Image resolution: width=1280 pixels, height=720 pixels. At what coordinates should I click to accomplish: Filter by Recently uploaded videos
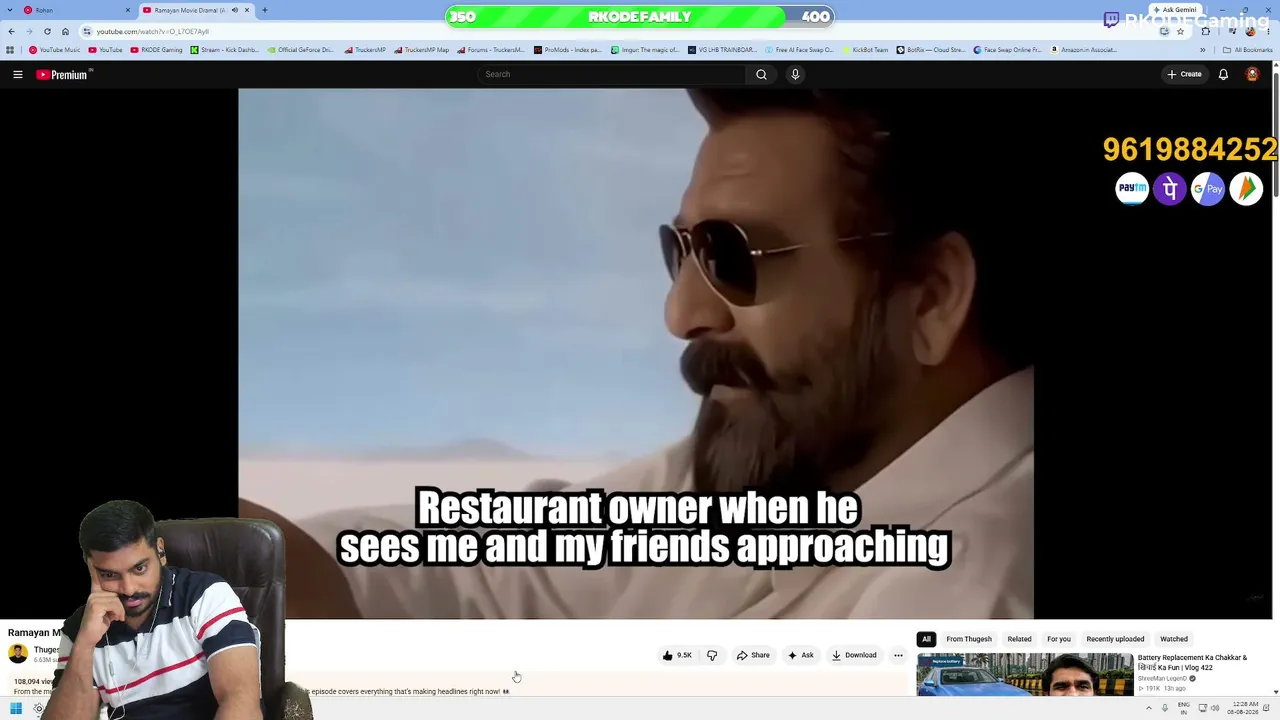(x=1115, y=639)
